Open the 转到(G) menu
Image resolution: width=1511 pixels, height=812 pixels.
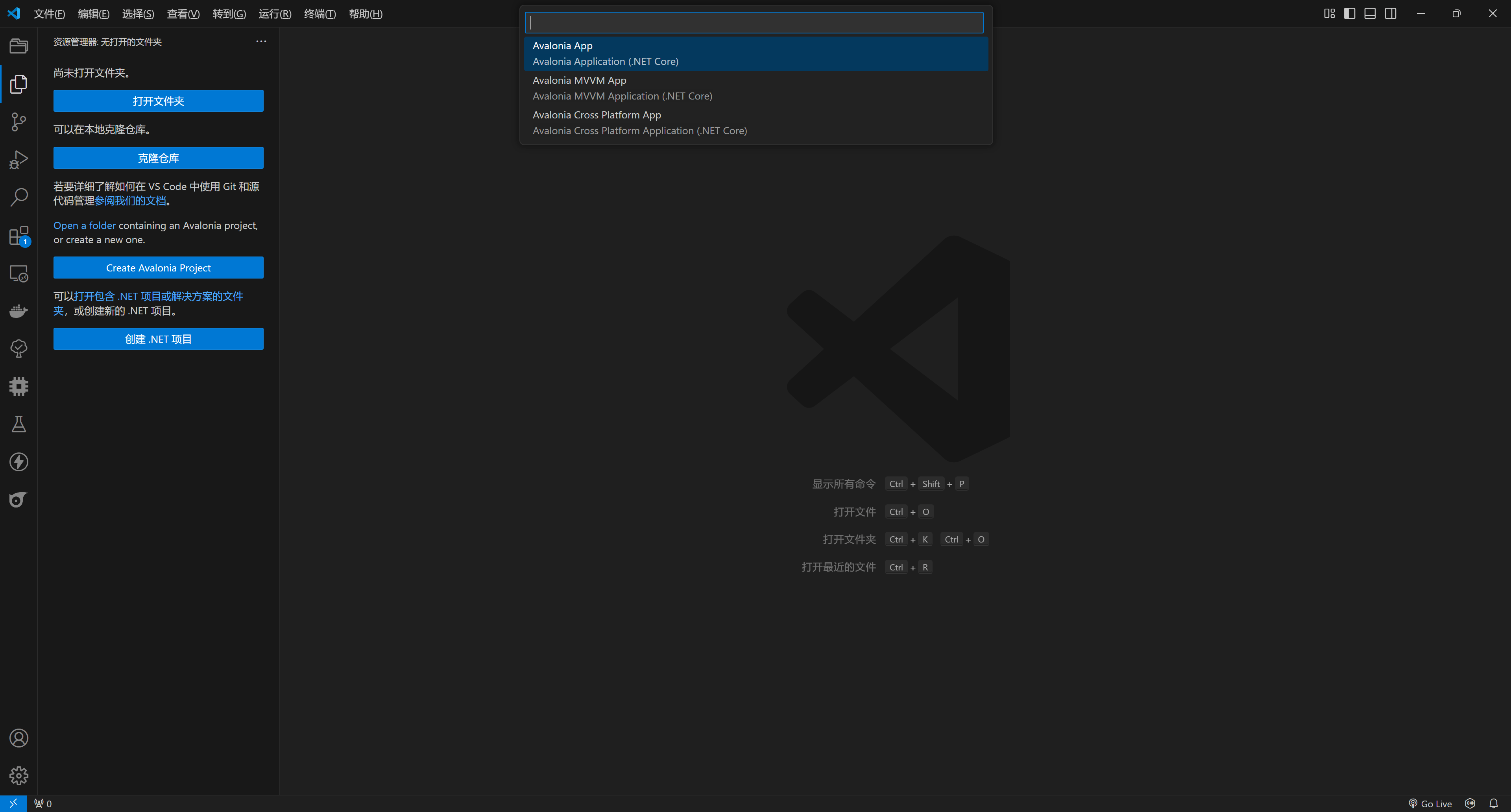pos(229,13)
